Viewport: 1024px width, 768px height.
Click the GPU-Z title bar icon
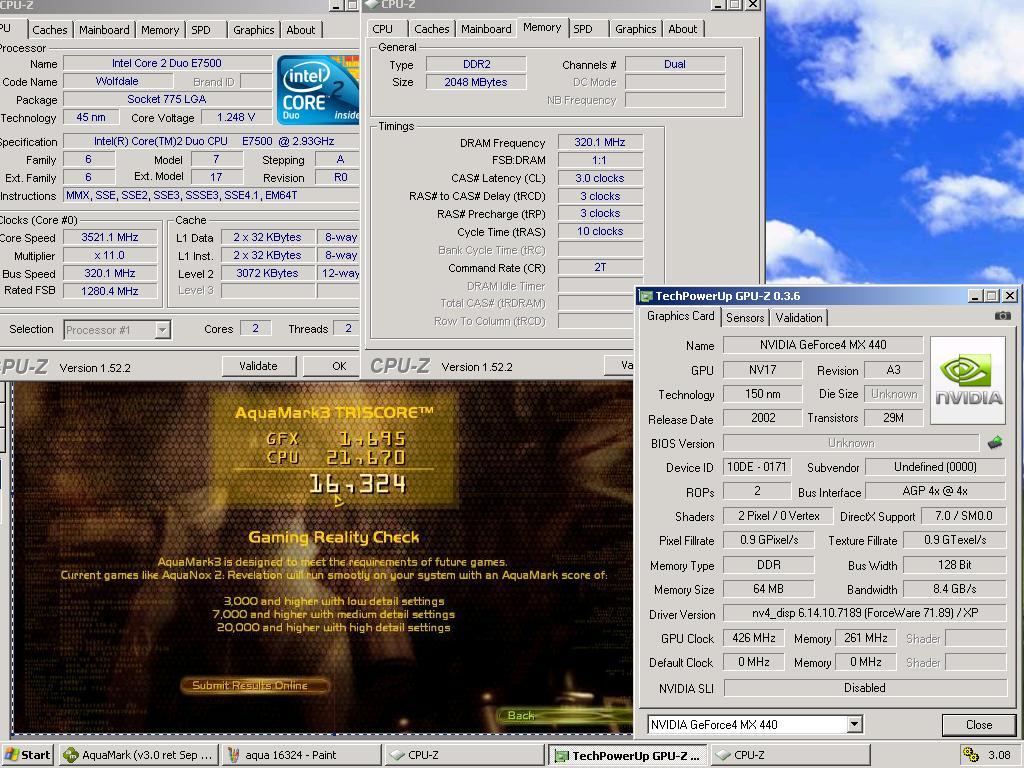click(x=646, y=296)
